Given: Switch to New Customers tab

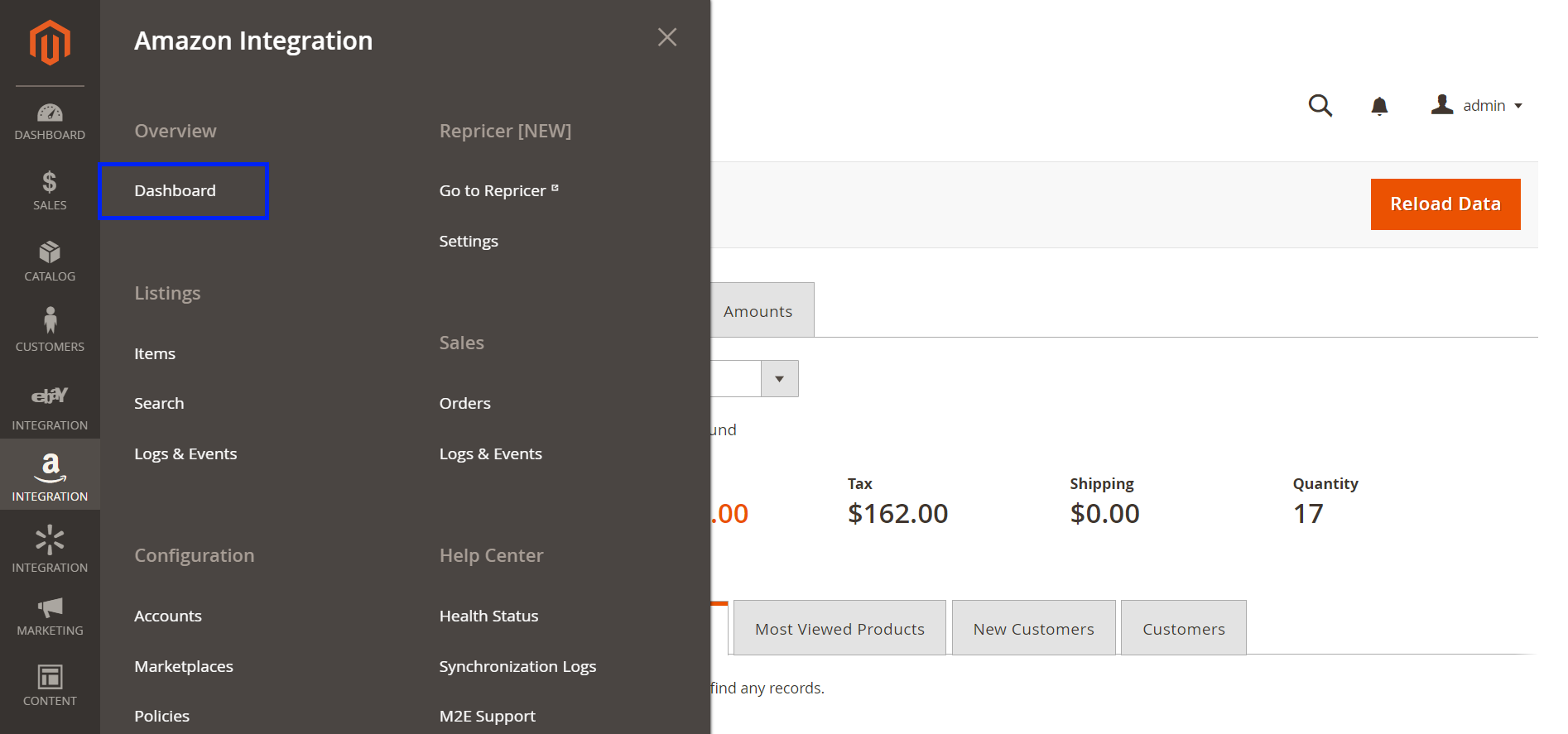Looking at the screenshot, I should point(1033,629).
